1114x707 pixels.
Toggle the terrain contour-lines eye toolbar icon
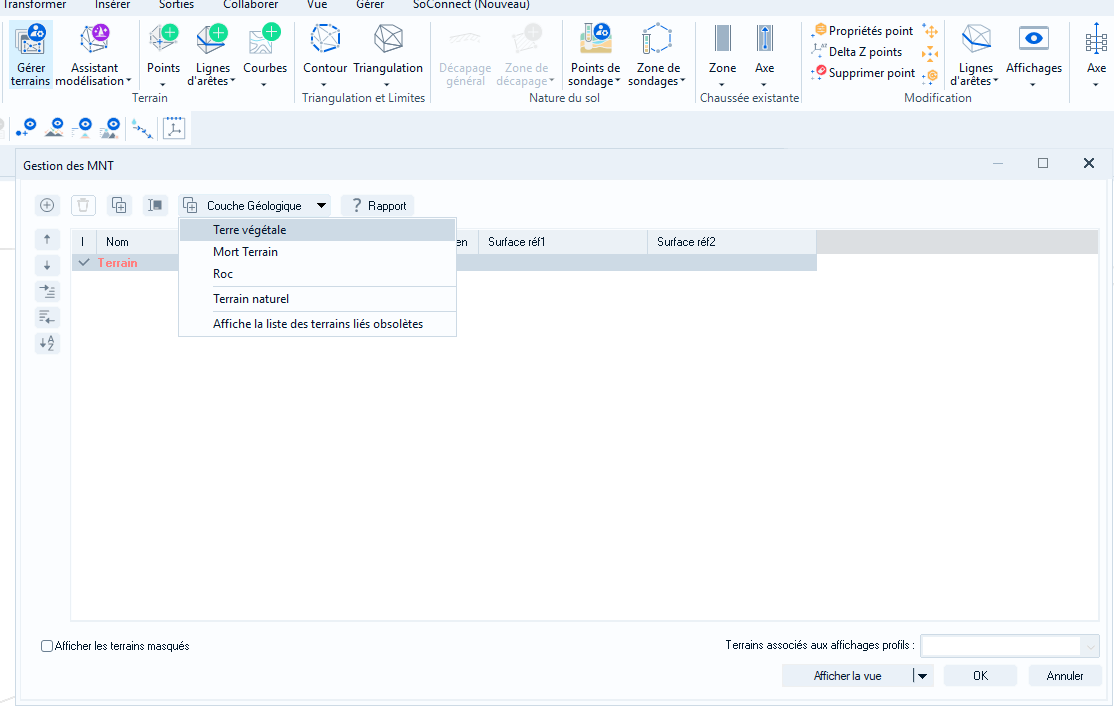pos(55,128)
